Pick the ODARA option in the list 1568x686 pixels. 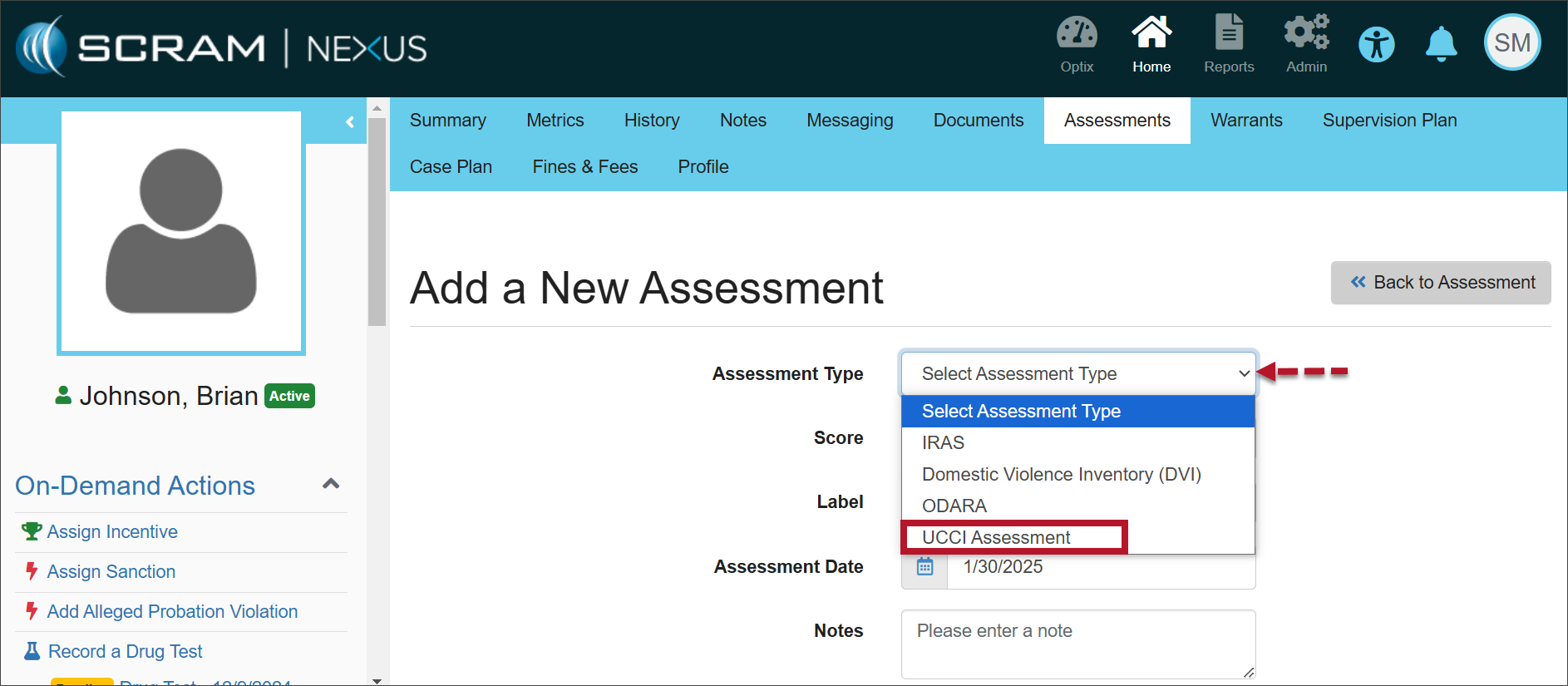coord(954,506)
